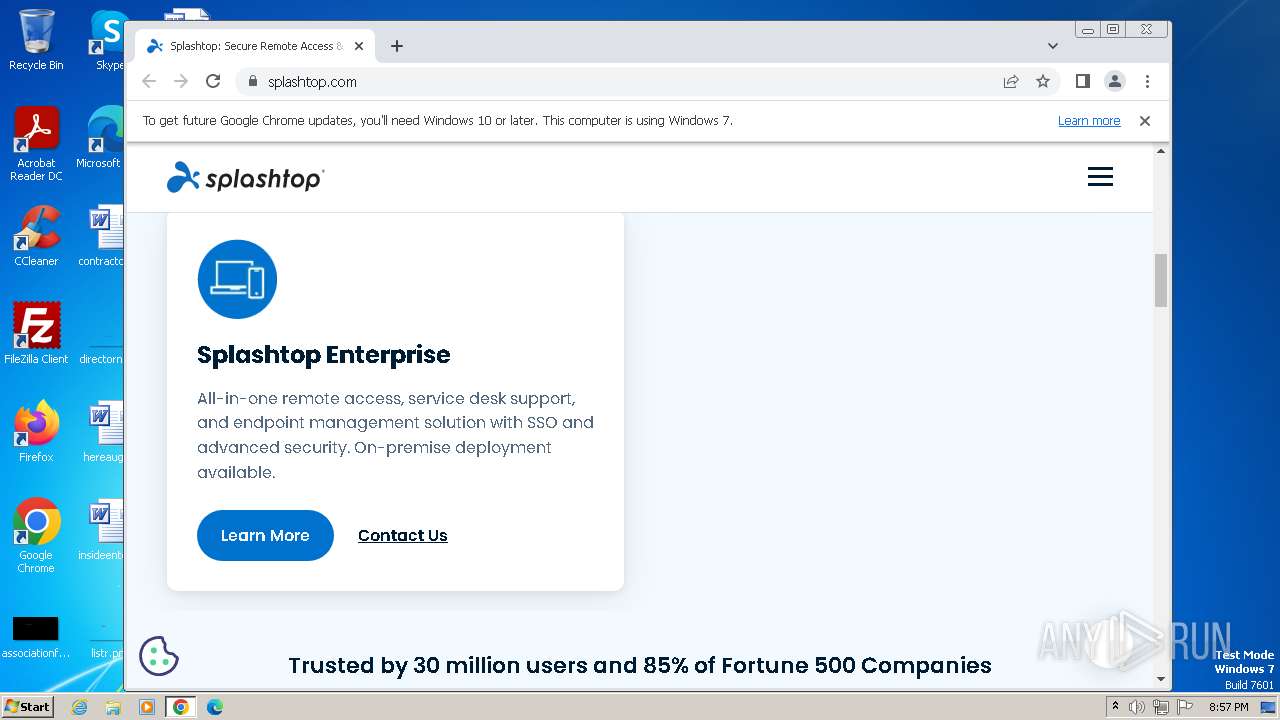Viewport: 1280px width, 720px height.
Task: Go back to previous page
Action: [x=149, y=82]
